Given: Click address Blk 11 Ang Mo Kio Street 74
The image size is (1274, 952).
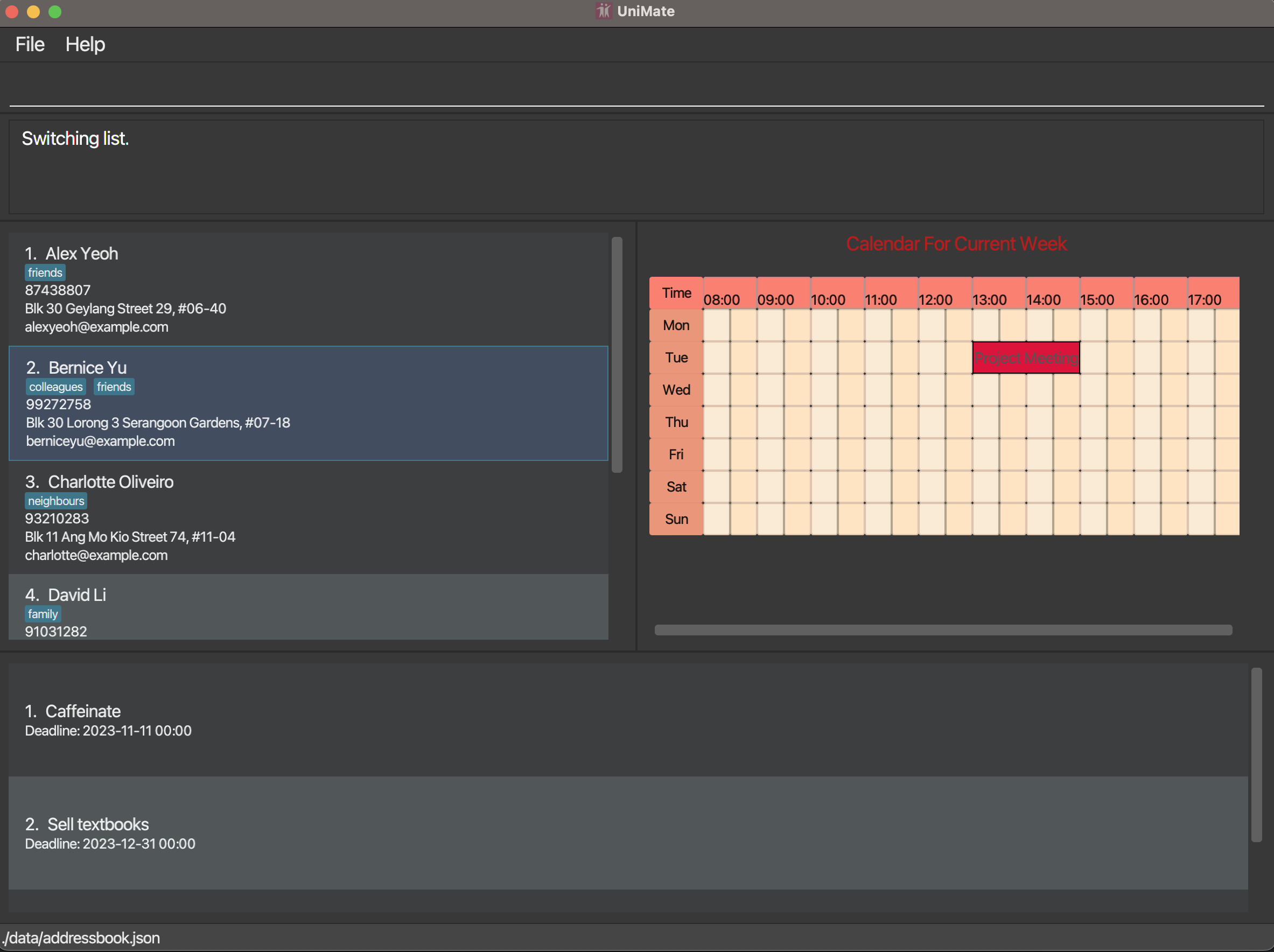Looking at the screenshot, I should pos(130,537).
